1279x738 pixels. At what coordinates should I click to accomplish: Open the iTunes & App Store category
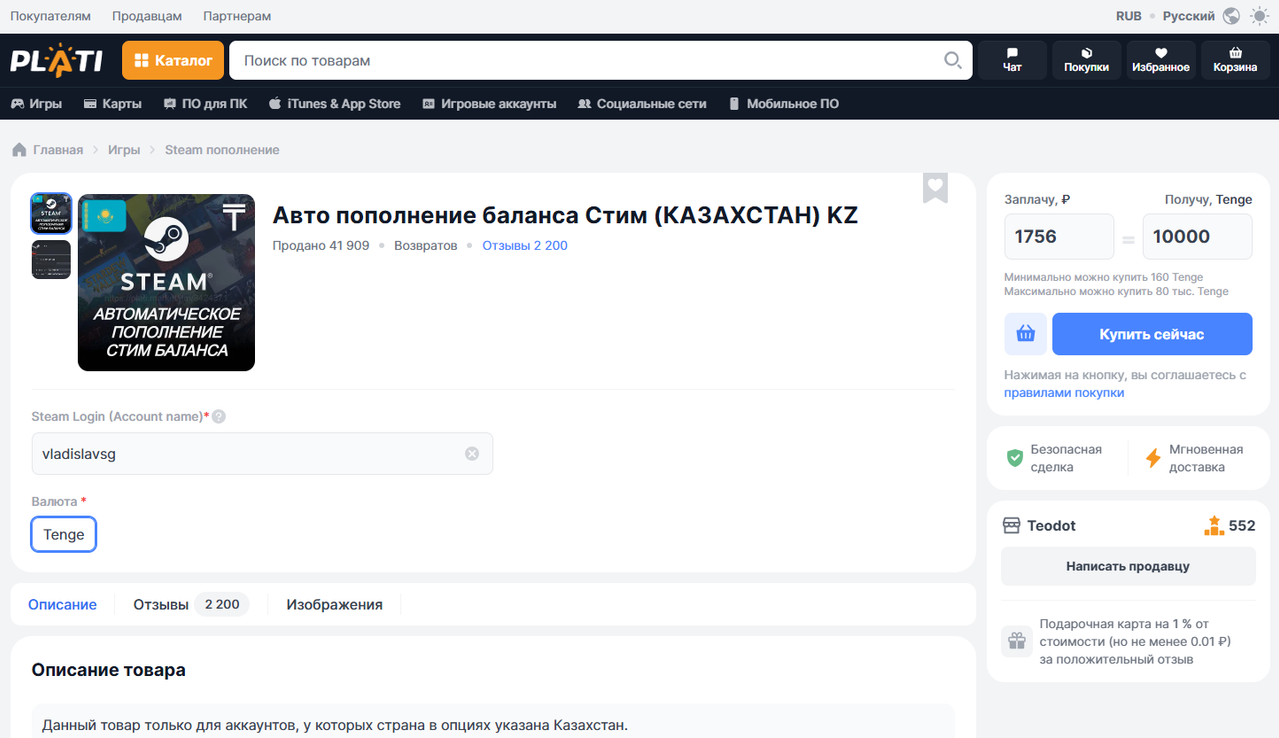[x=334, y=103]
